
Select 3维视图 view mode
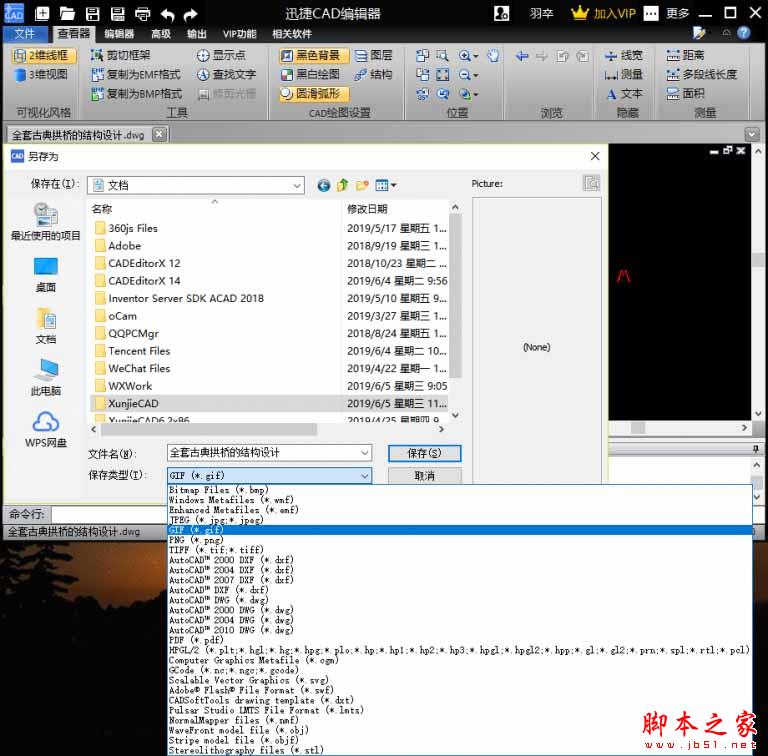tap(41, 74)
